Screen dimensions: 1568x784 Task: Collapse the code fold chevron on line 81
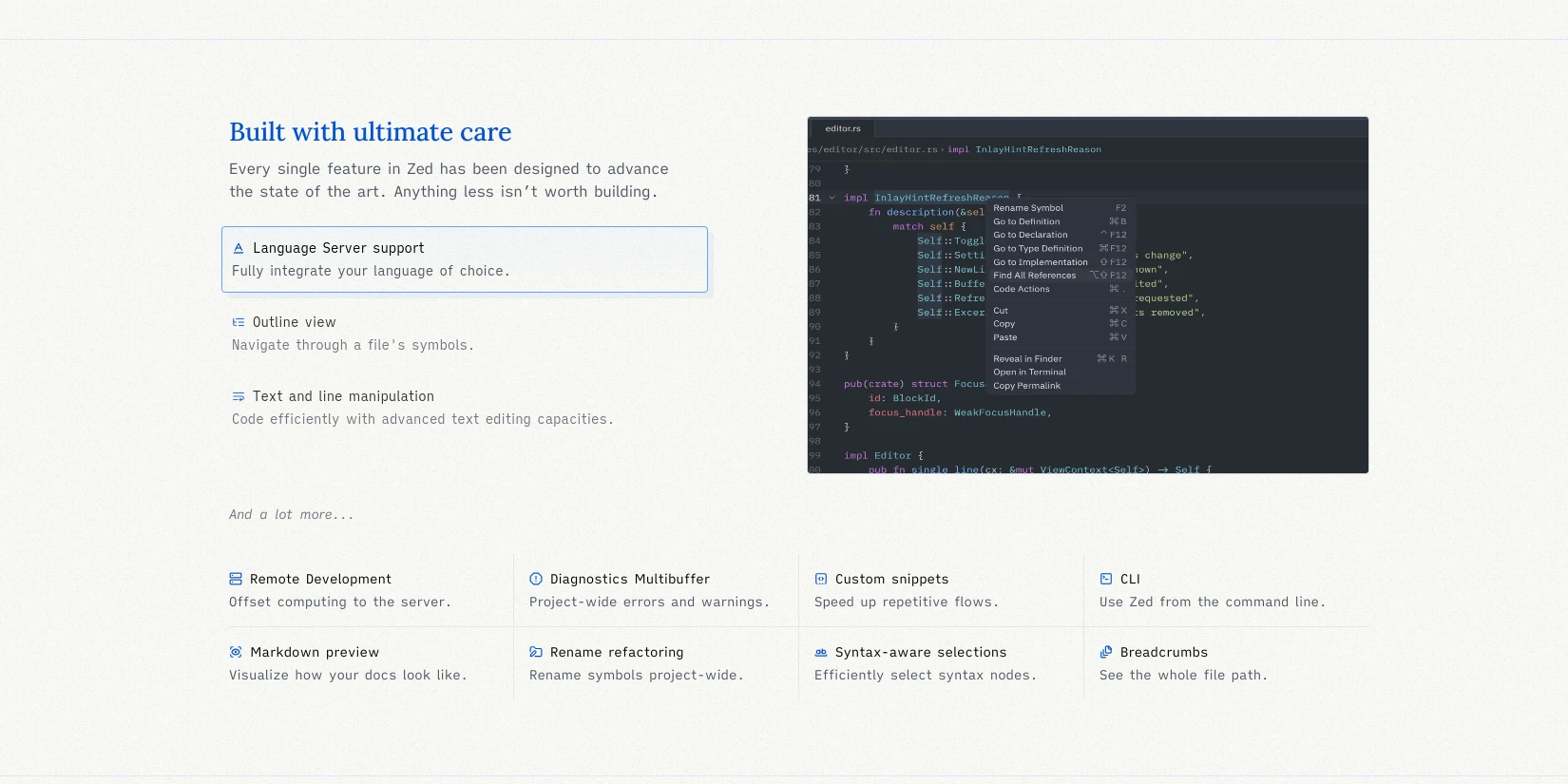(x=832, y=198)
